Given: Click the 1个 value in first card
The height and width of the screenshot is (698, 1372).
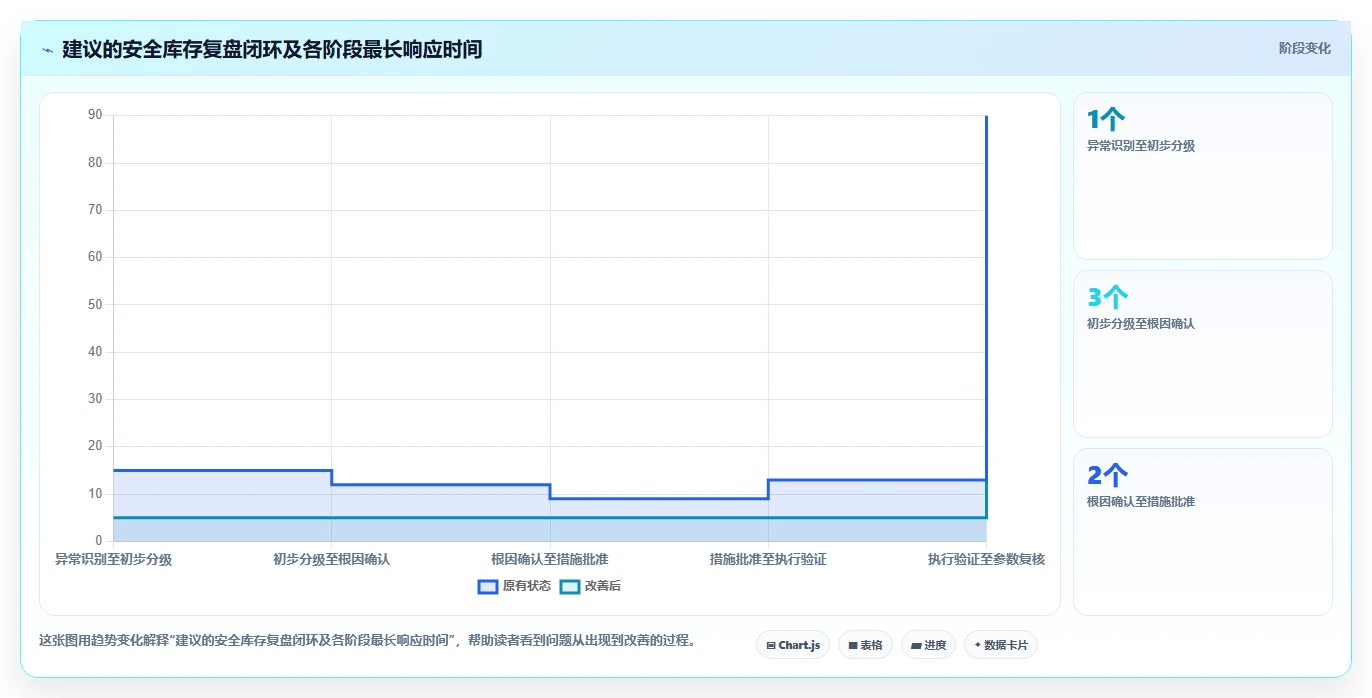Looking at the screenshot, I should 1106,120.
